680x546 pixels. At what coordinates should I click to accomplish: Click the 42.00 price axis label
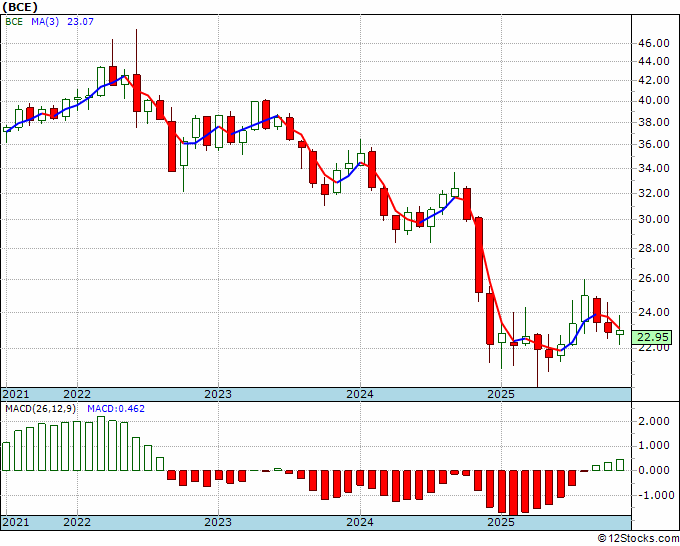(654, 81)
